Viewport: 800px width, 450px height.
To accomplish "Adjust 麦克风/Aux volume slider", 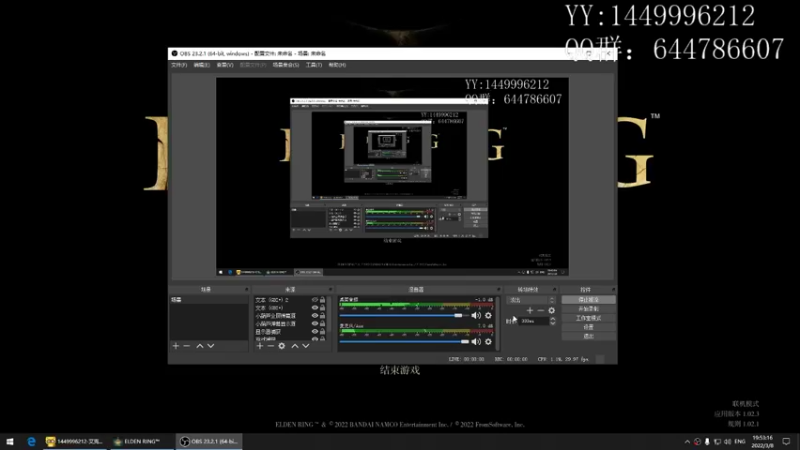I will pos(404,341).
